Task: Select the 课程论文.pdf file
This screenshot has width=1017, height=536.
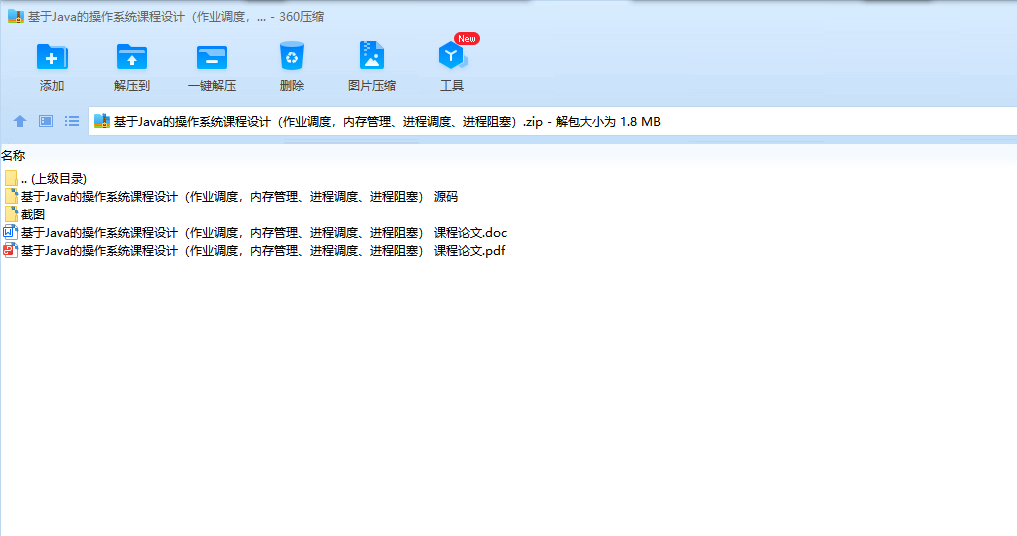Action: [254, 250]
